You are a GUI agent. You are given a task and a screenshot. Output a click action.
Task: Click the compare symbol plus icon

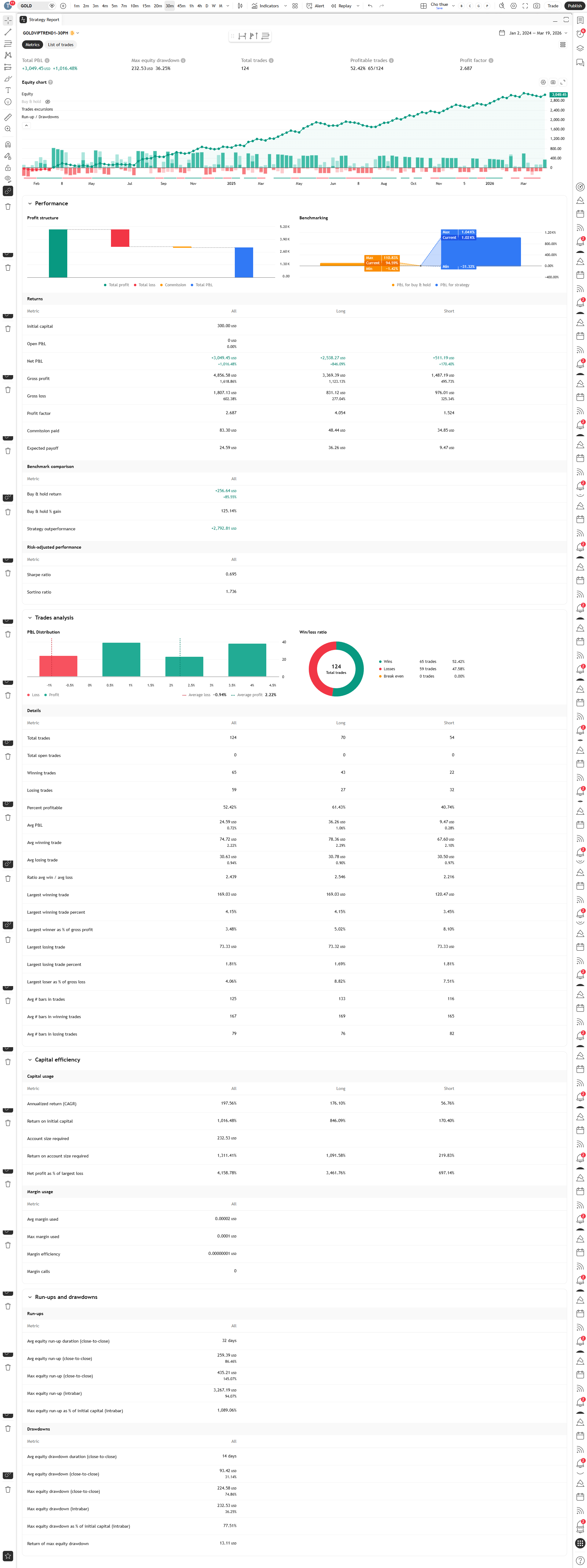pos(63,6)
